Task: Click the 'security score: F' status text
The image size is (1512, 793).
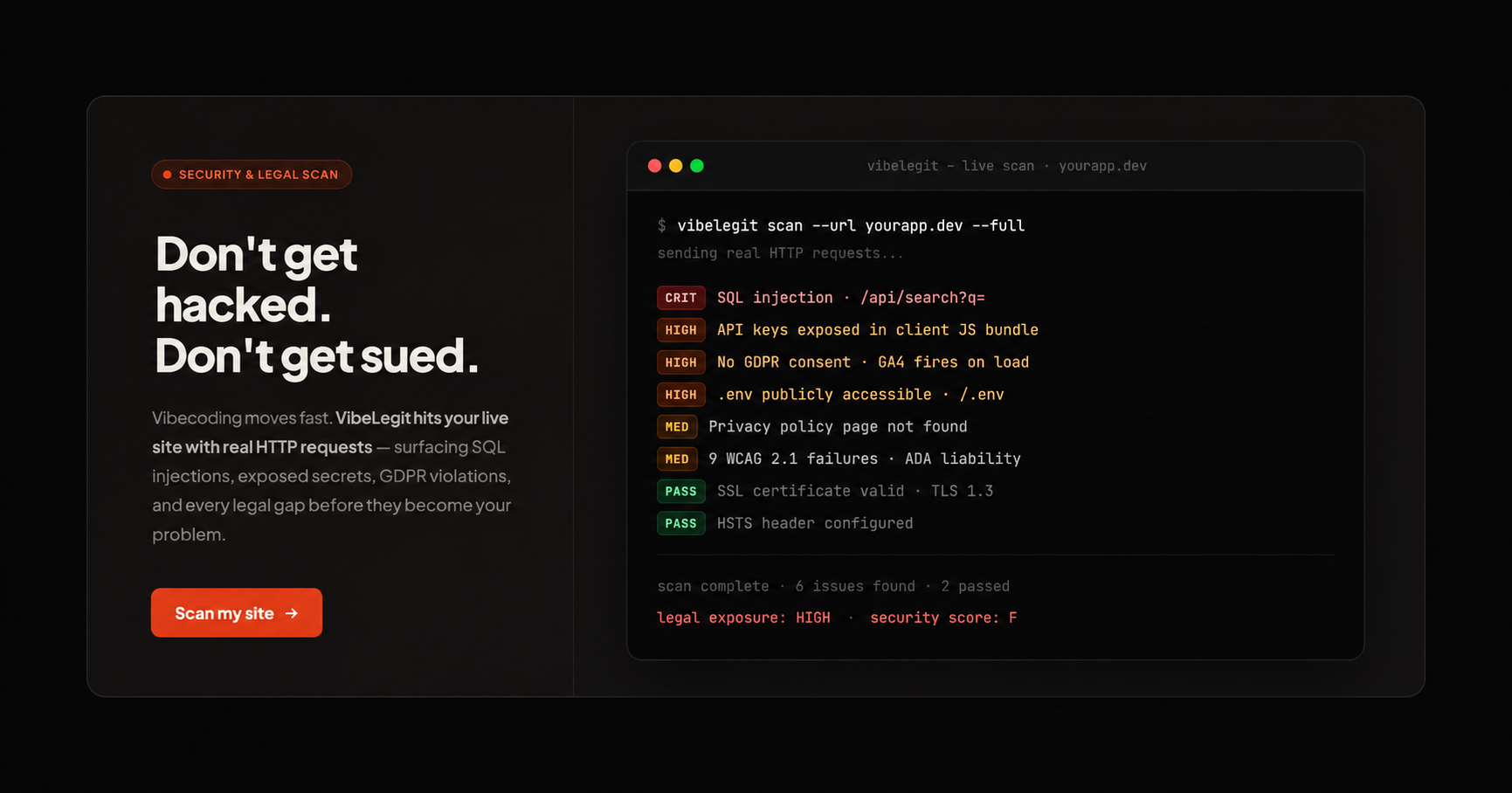Action: point(943,618)
